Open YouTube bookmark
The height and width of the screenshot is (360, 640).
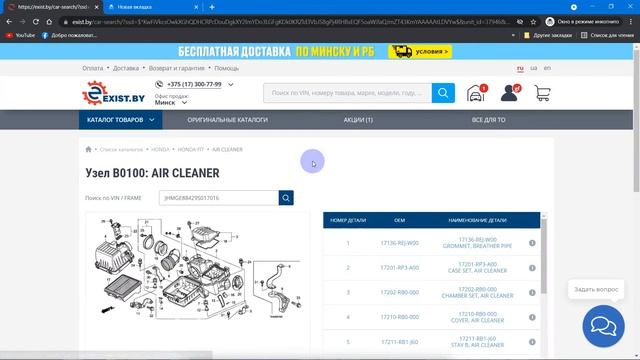point(20,36)
